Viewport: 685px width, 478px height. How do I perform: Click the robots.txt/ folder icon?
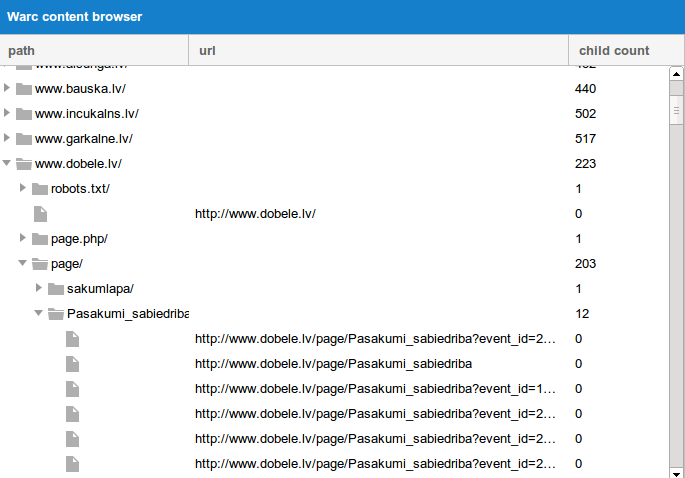click(40, 189)
